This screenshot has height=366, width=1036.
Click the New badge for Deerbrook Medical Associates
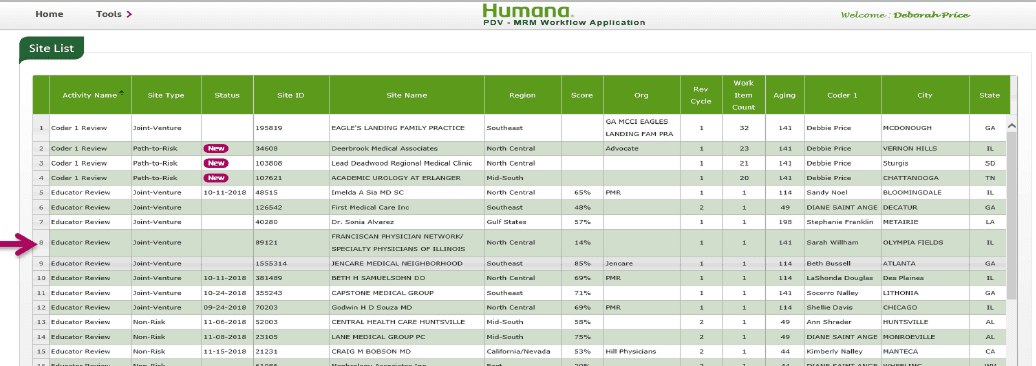tap(217, 149)
